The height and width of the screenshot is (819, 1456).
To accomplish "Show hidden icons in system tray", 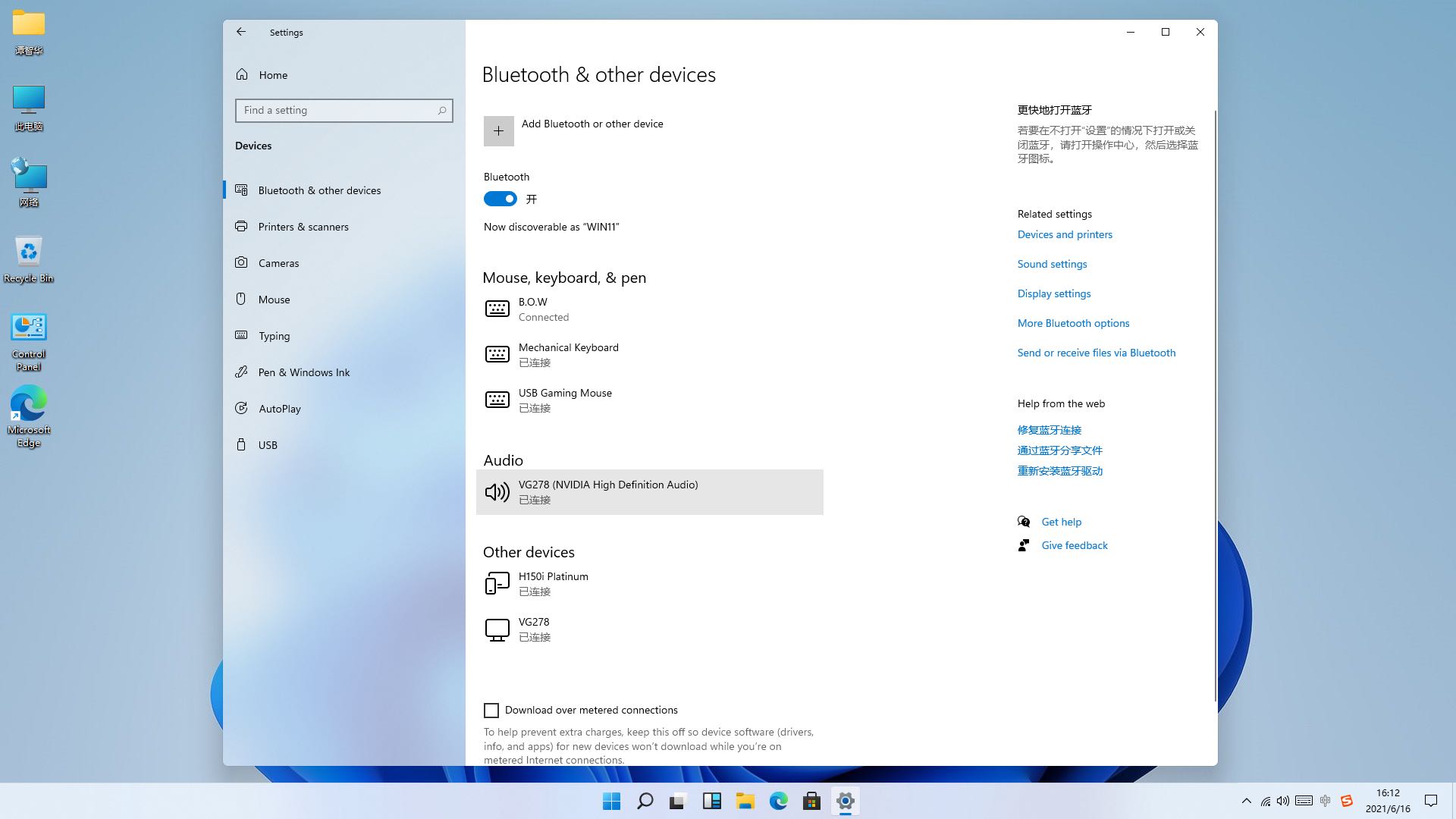I will [1246, 801].
